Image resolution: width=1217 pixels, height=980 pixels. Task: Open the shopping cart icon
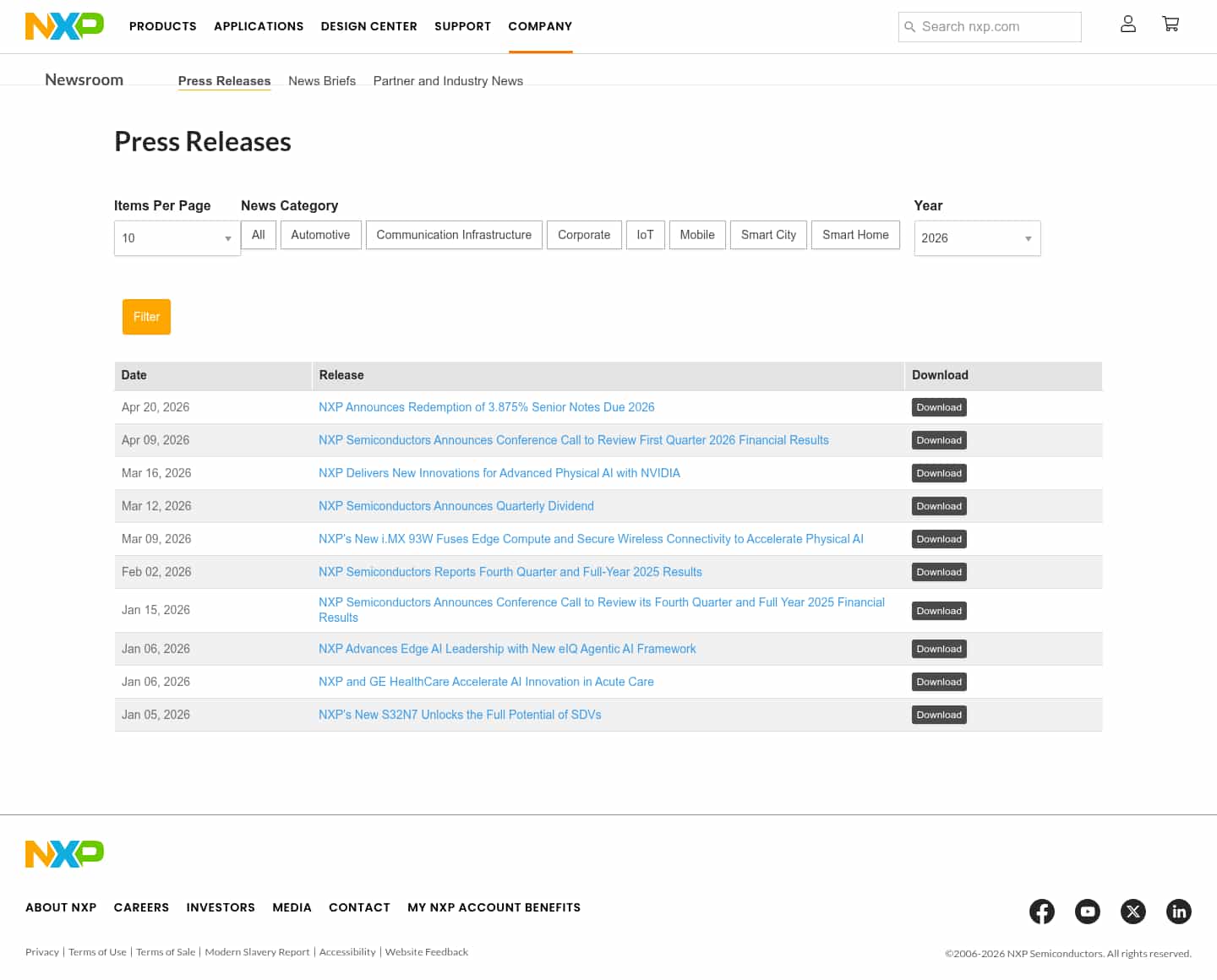click(x=1171, y=24)
